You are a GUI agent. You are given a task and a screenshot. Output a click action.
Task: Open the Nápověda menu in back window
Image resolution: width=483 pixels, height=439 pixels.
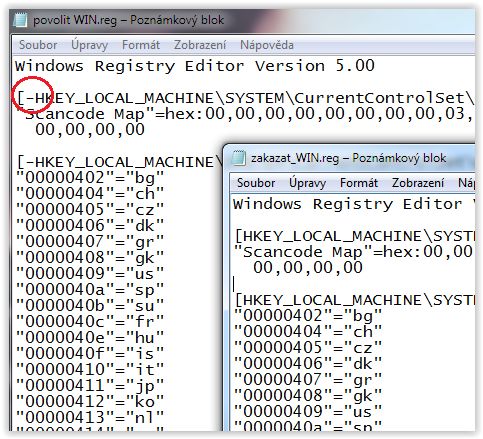(267, 45)
